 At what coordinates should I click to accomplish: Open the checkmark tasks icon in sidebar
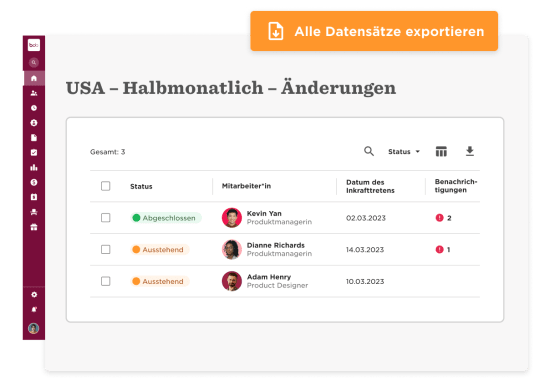[34, 153]
